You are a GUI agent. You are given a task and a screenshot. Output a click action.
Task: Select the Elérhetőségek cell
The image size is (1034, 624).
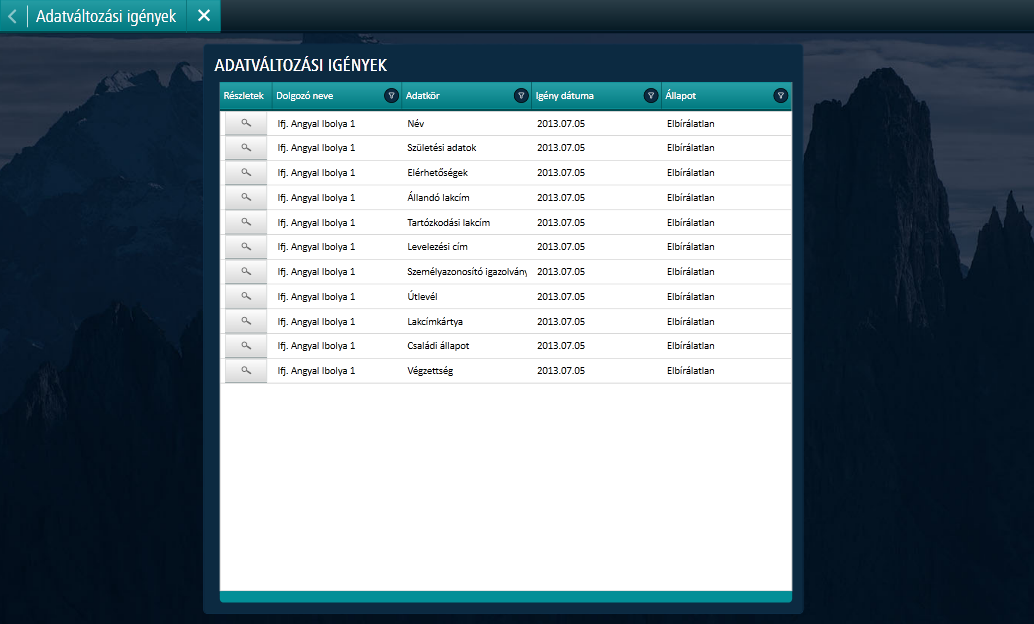(437, 173)
